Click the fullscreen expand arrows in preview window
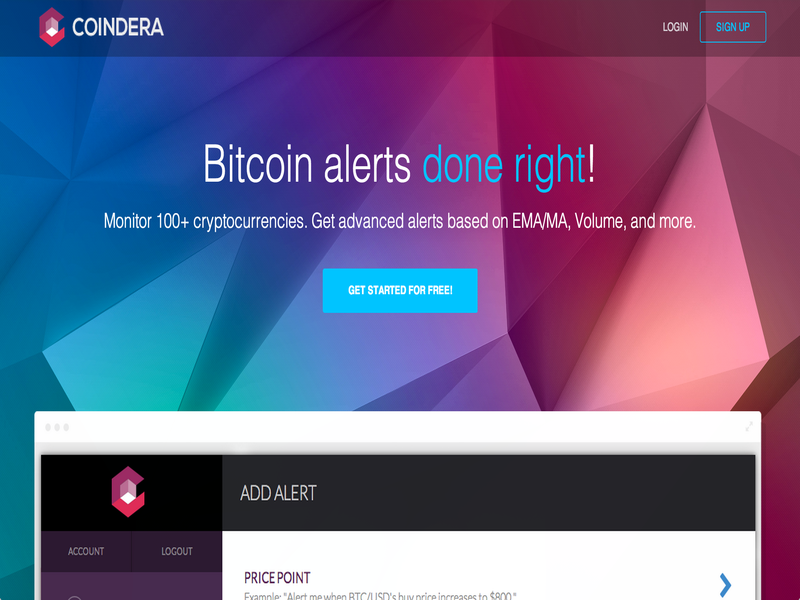Viewport: 800px width, 600px height. (x=749, y=427)
